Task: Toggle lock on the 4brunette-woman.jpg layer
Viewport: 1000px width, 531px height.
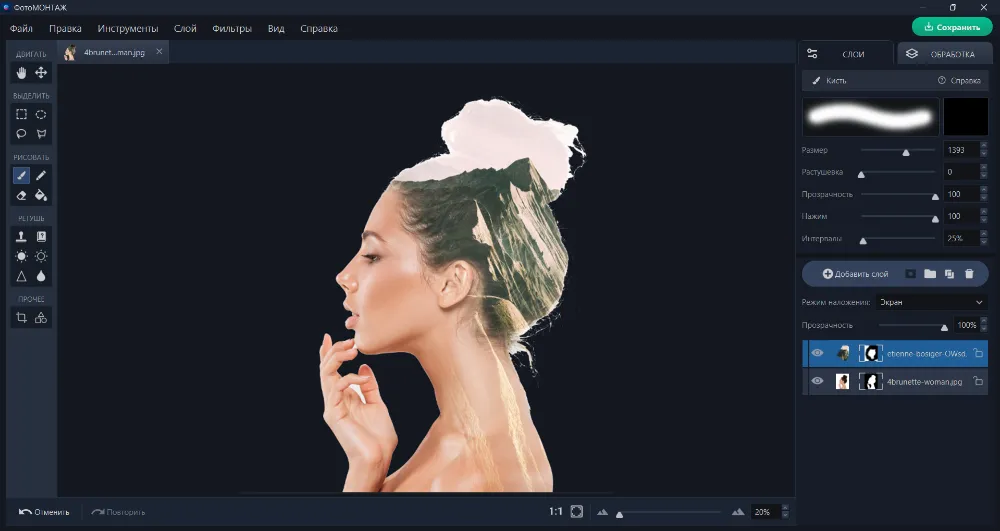Action: click(x=978, y=381)
